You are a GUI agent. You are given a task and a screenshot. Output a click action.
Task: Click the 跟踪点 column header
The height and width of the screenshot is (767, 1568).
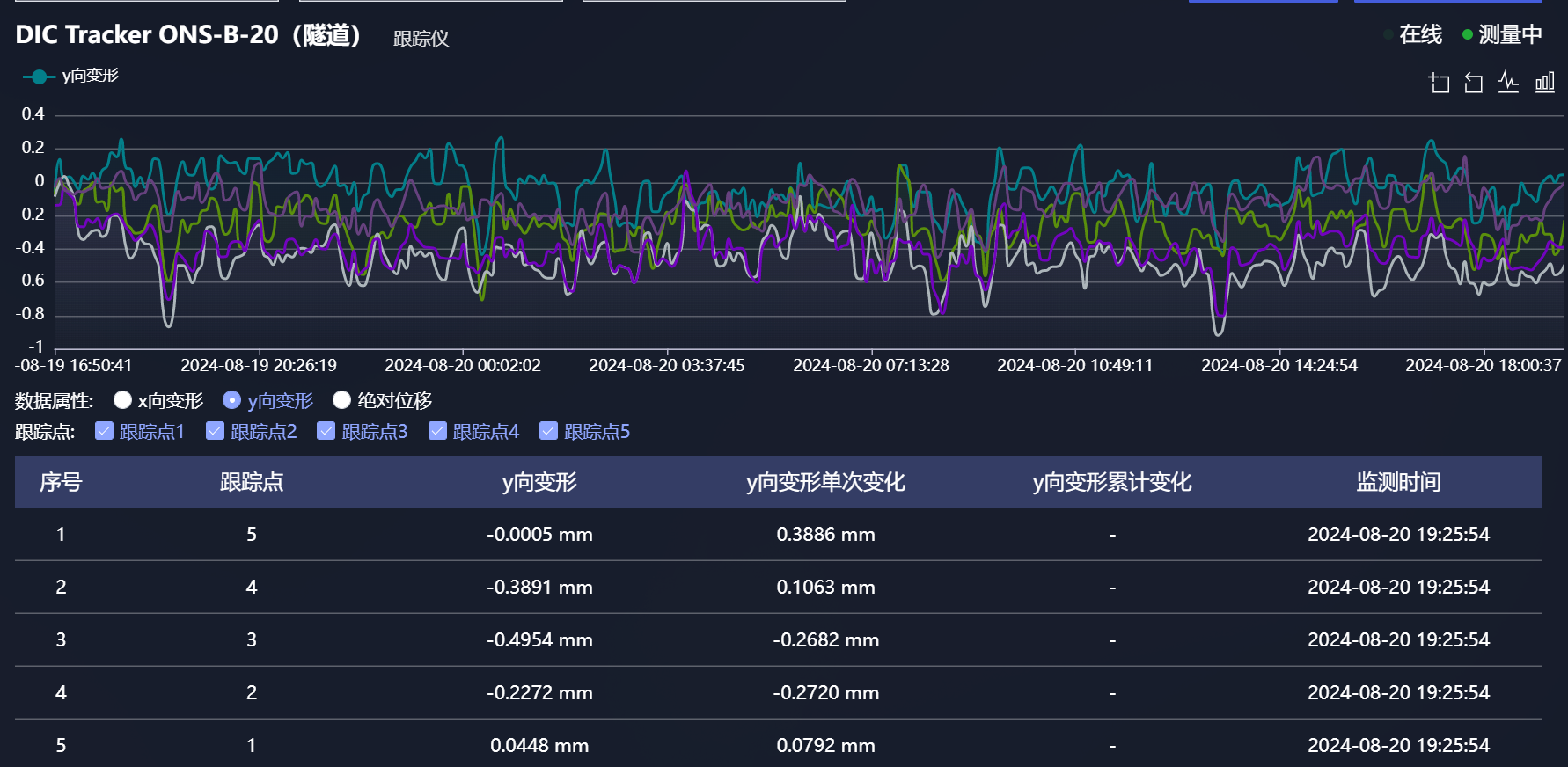[x=252, y=482]
